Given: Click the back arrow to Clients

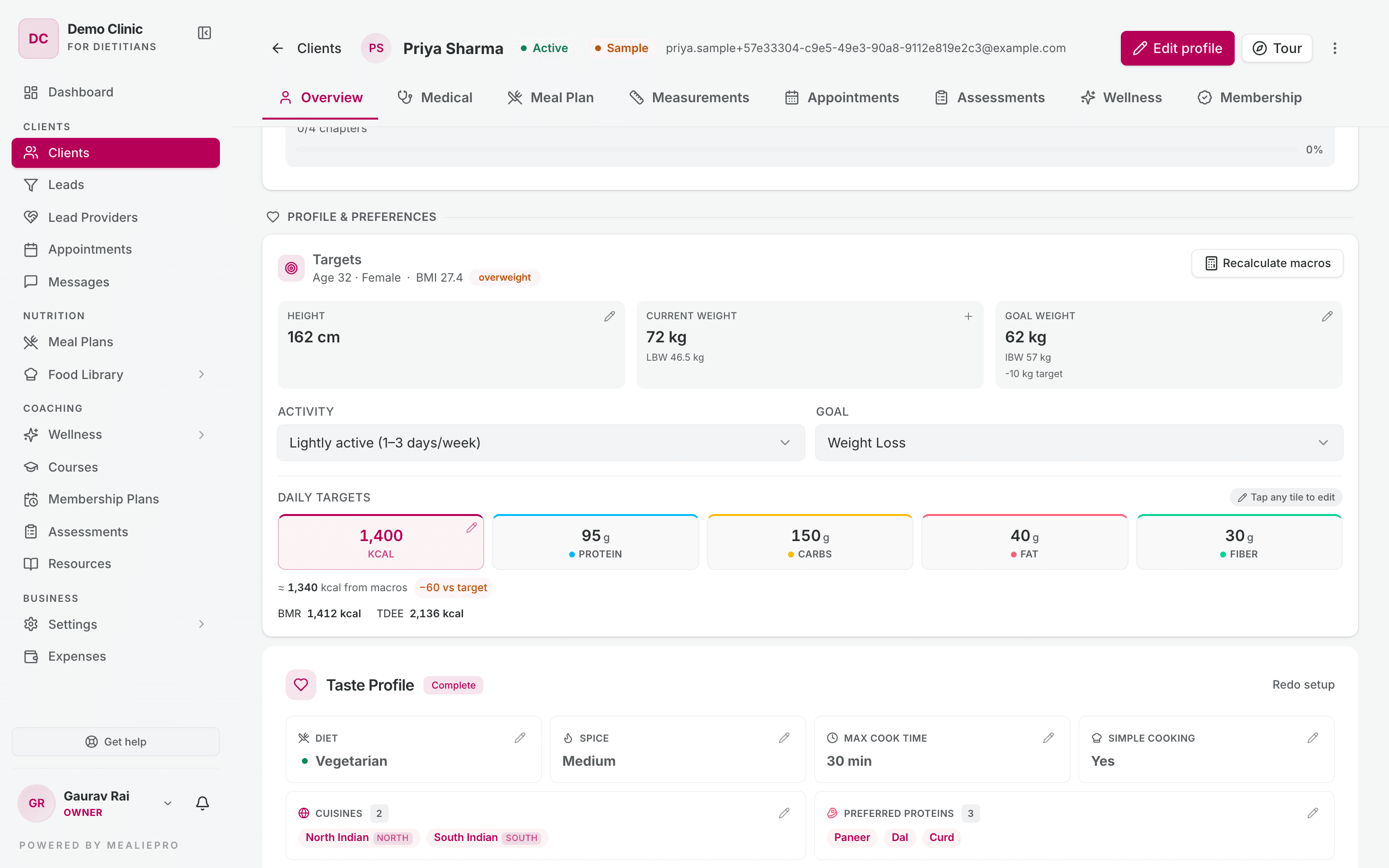Looking at the screenshot, I should pyautogui.click(x=278, y=48).
